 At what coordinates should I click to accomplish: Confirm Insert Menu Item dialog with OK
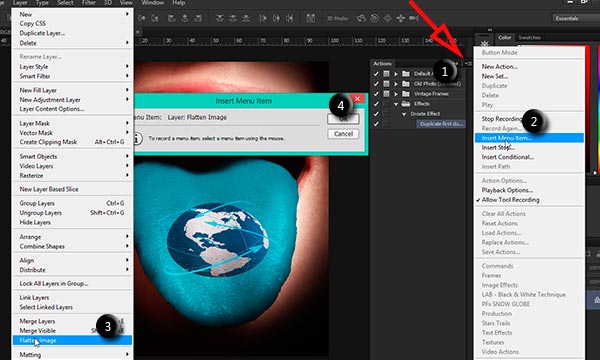343,119
